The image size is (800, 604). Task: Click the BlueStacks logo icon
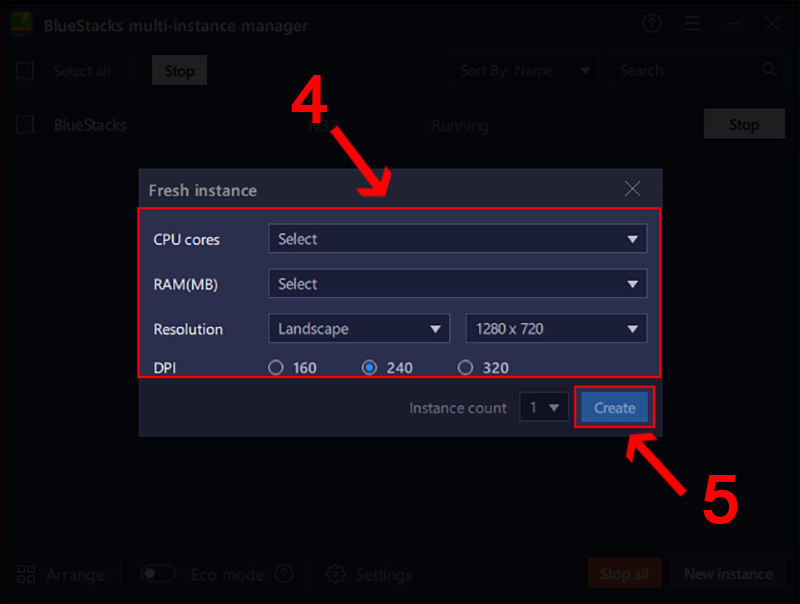tap(21, 24)
